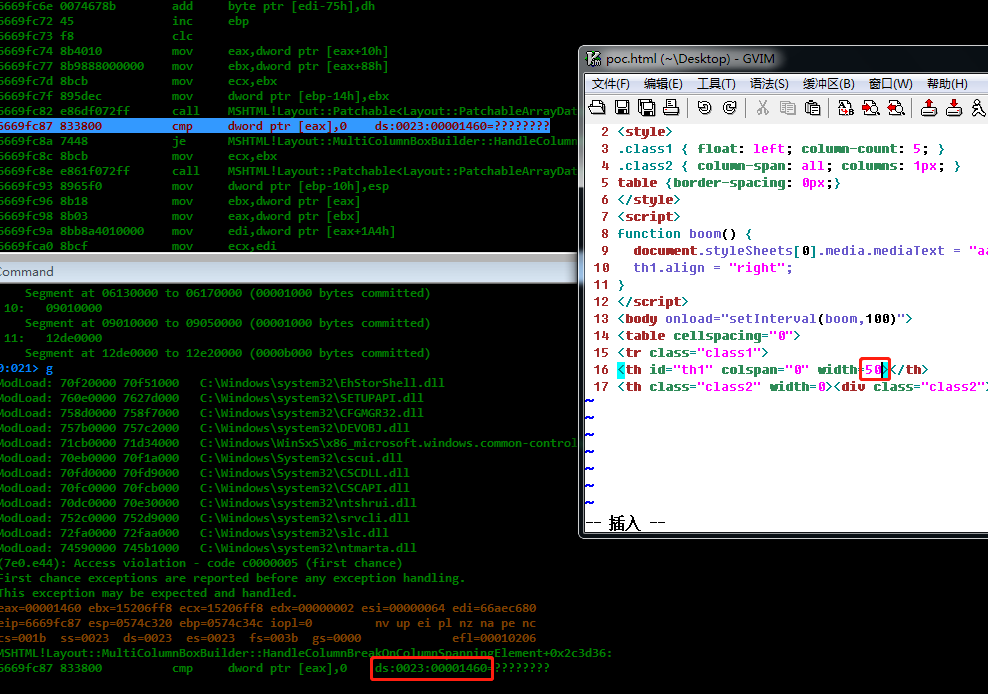Screen dimensions: 988x694
Task: Click line 4 .class2 column-span rule
Action: pos(789,166)
